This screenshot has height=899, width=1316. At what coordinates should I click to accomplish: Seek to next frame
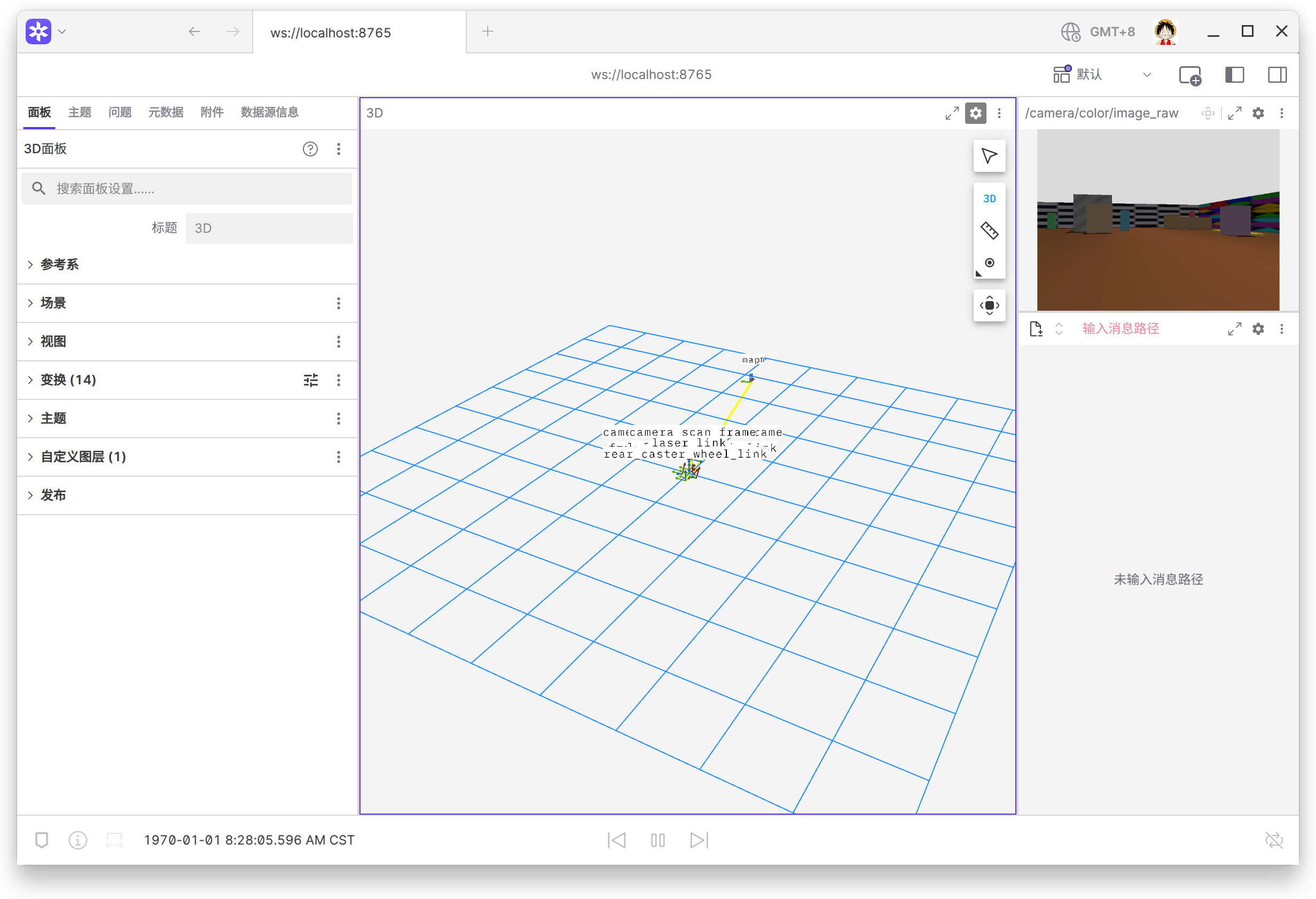699,840
